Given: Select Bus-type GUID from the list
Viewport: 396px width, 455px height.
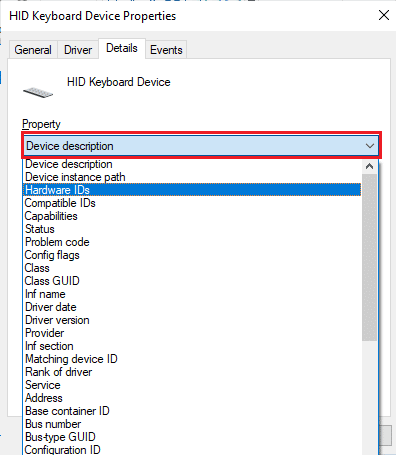Looking at the screenshot, I should [192, 437].
